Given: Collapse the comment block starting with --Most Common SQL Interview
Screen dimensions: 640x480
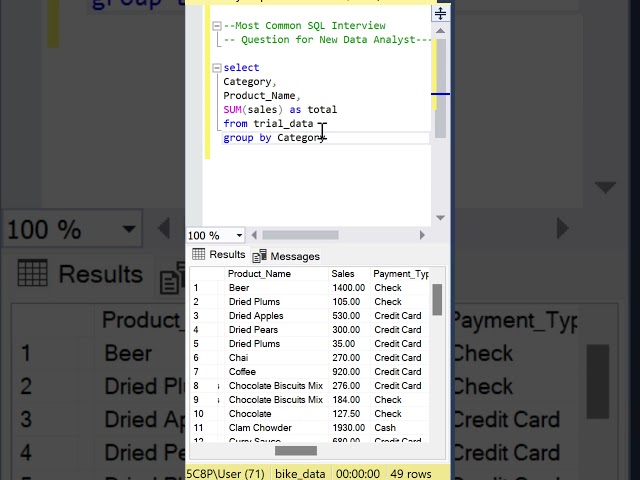Looking at the screenshot, I should 217,26.
